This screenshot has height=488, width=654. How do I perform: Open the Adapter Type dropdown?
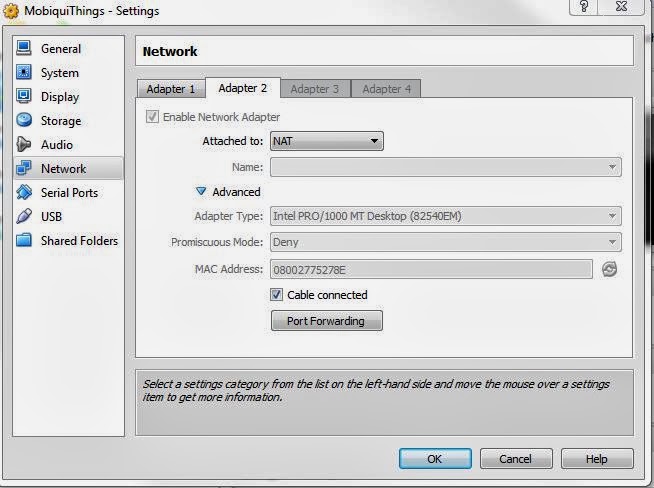click(445, 216)
